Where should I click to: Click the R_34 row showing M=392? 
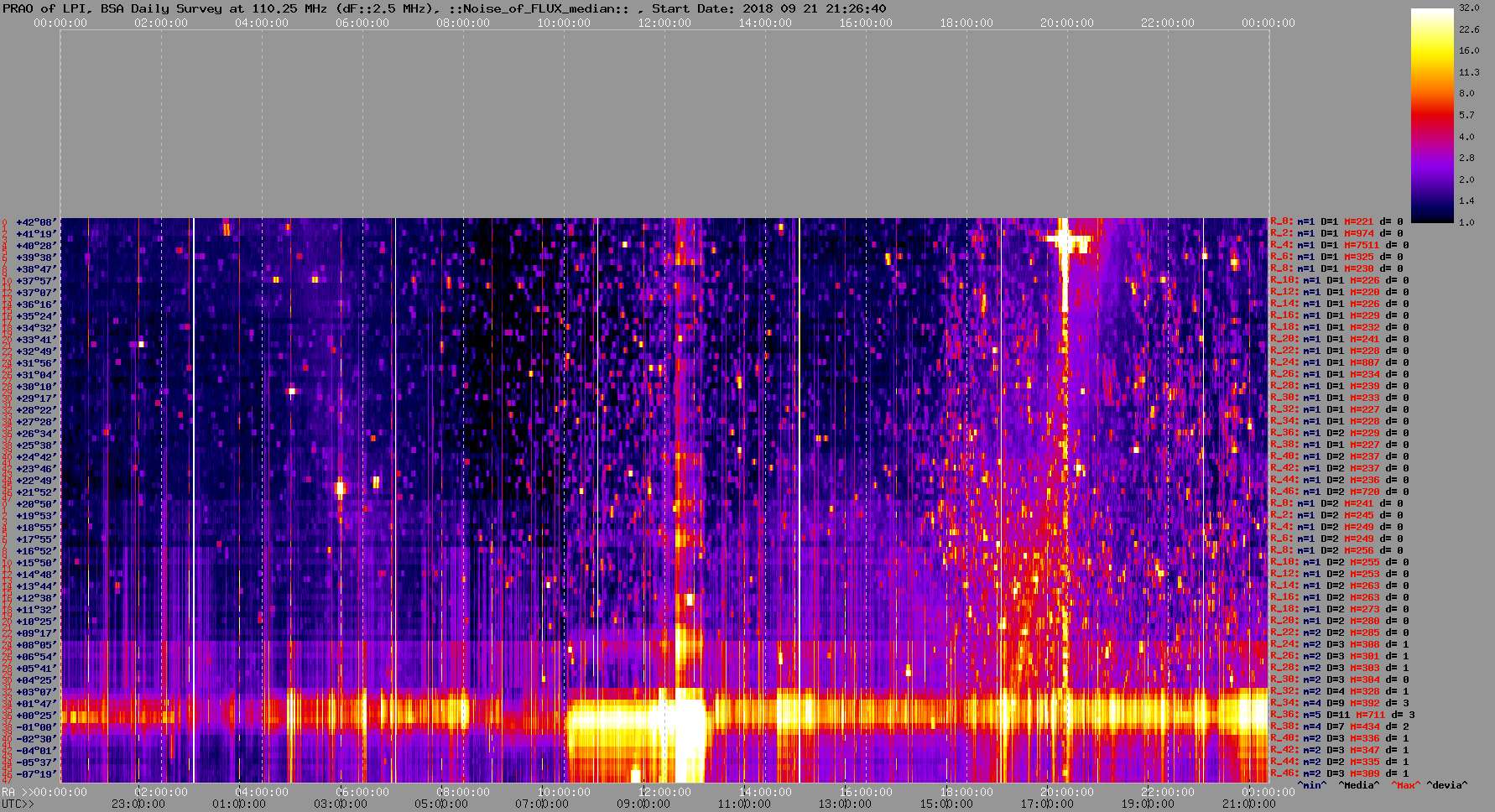(x=1340, y=703)
